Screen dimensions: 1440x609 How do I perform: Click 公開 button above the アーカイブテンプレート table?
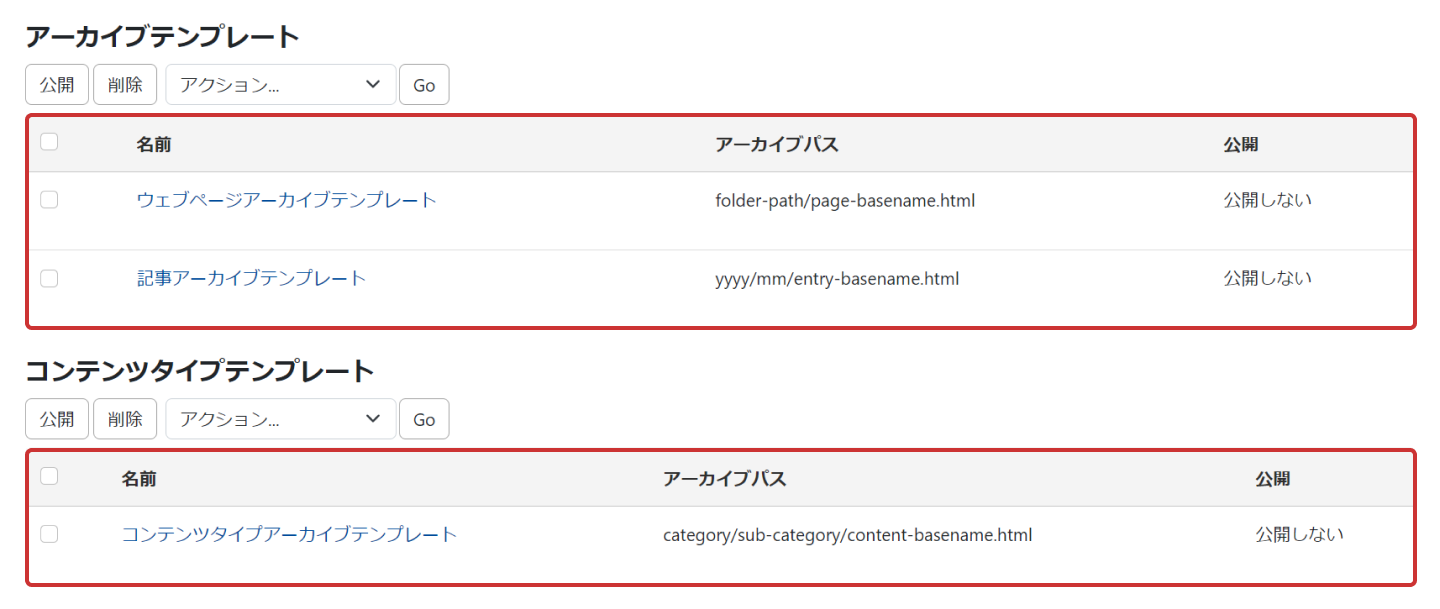57,85
